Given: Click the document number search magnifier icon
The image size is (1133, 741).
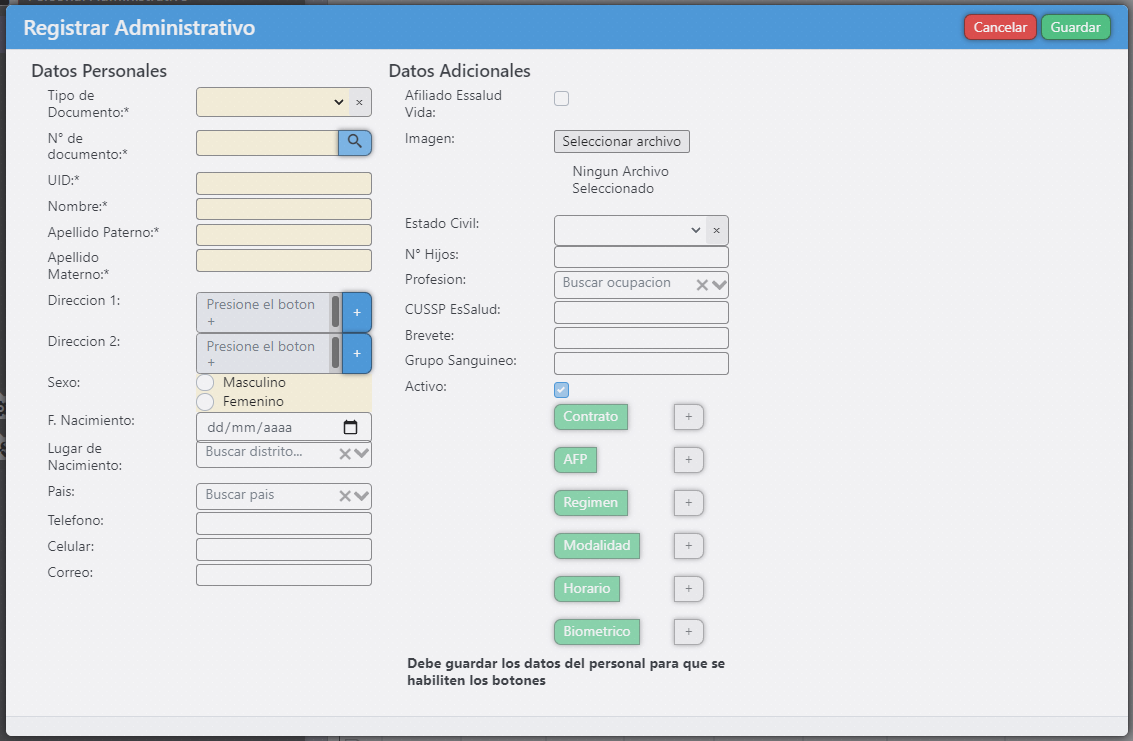Looking at the screenshot, I should pos(355,142).
